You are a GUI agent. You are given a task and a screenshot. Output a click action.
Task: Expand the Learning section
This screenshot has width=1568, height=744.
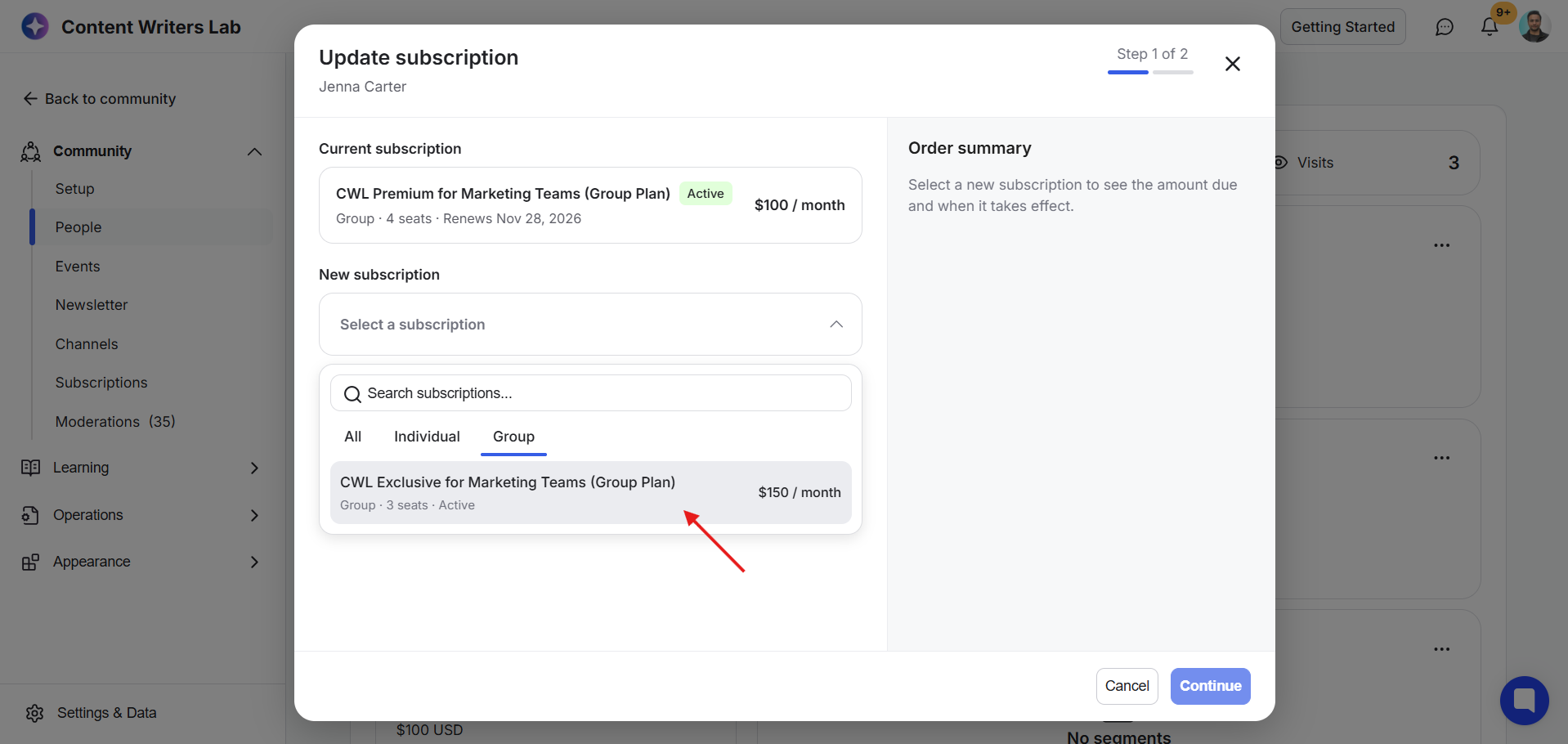click(254, 468)
